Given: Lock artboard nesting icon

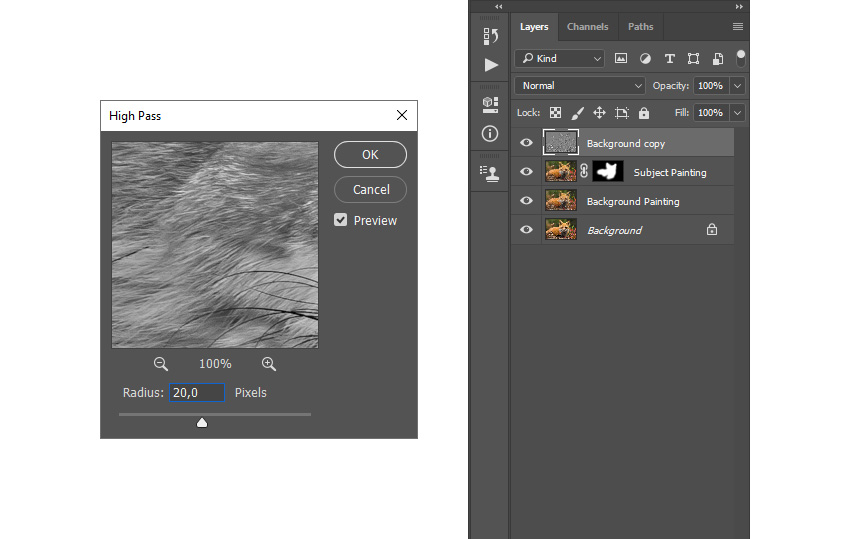Looking at the screenshot, I should point(622,113).
